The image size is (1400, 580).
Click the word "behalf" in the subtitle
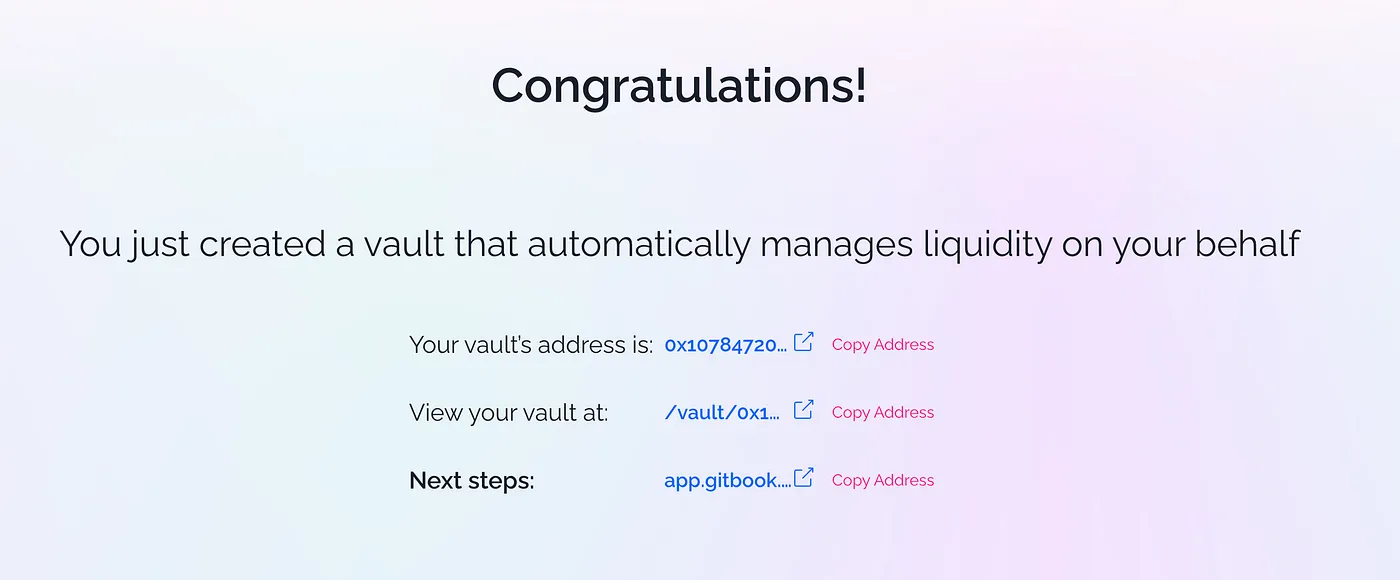1247,244
